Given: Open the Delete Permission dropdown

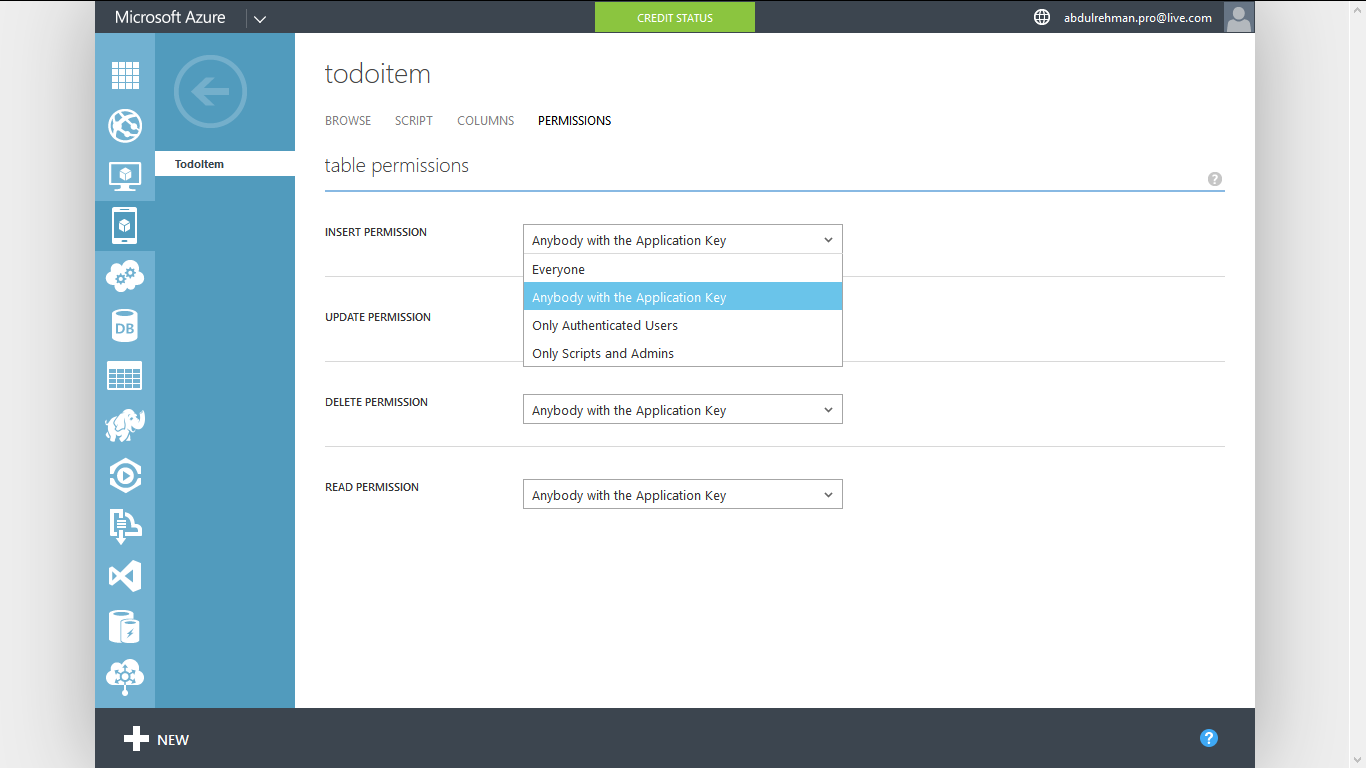Looking at the screenshot, I should tap(683, 410).
